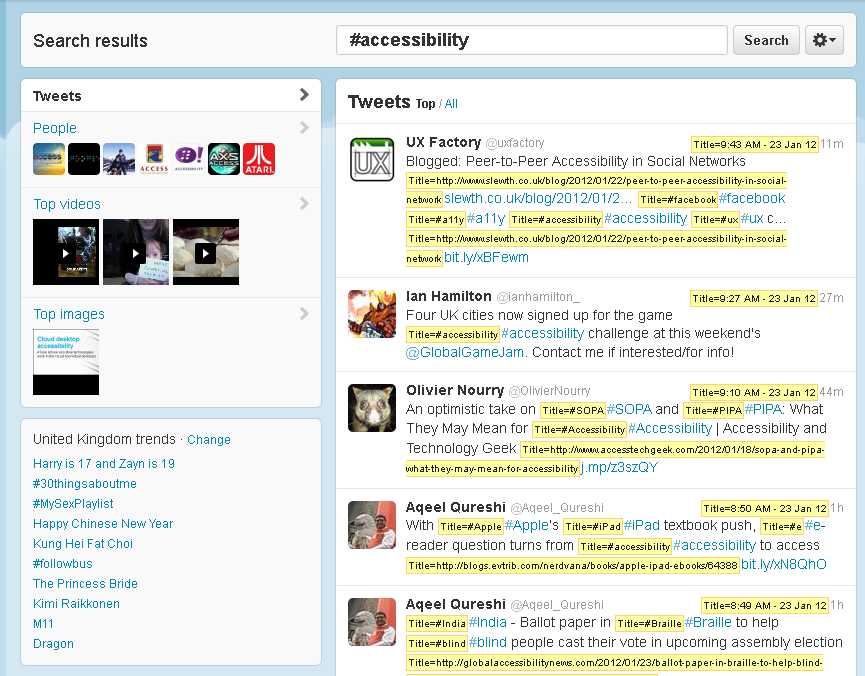Expand the Top videos section chevron
The width and height of the screenshot is (865, 676).
click(304, 204)
